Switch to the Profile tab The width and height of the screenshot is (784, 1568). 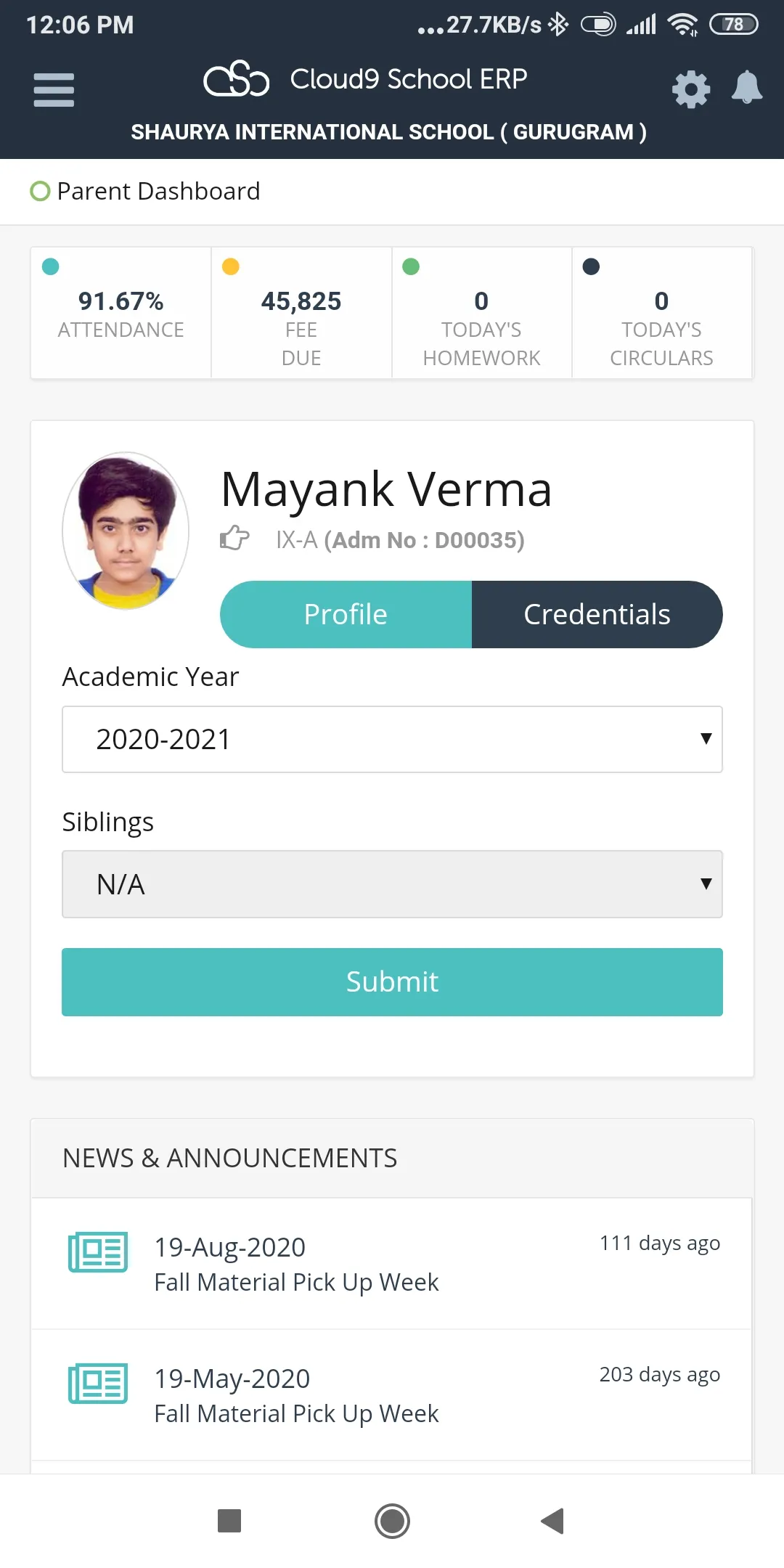coord(346,614)
